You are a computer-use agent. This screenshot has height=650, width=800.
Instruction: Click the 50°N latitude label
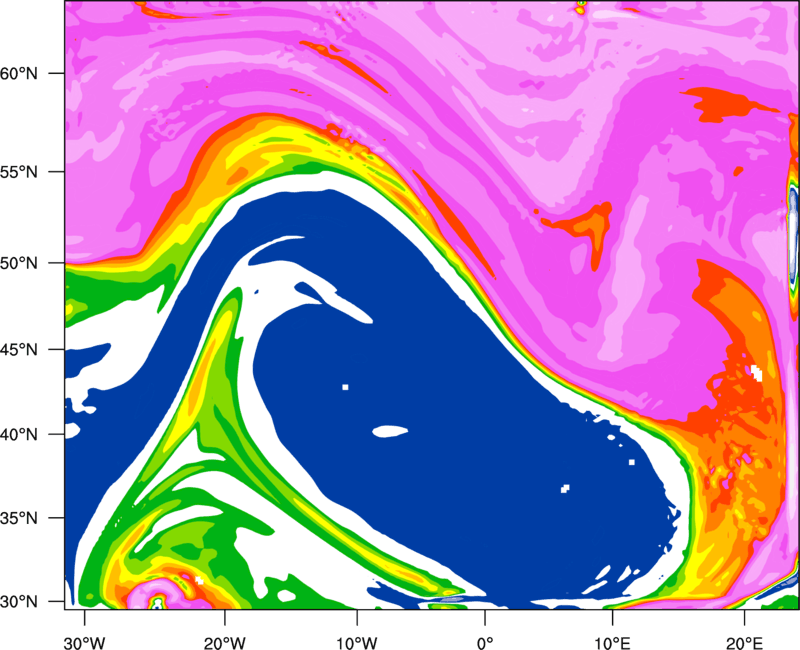click(x=19, y=263)
